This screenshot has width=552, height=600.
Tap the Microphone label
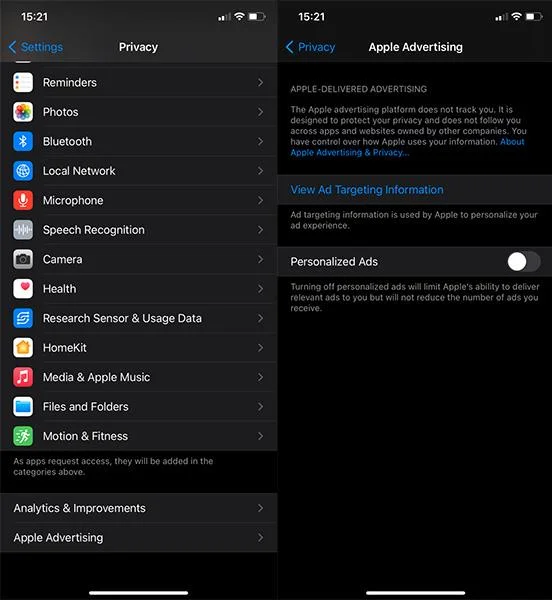point(73,201)
